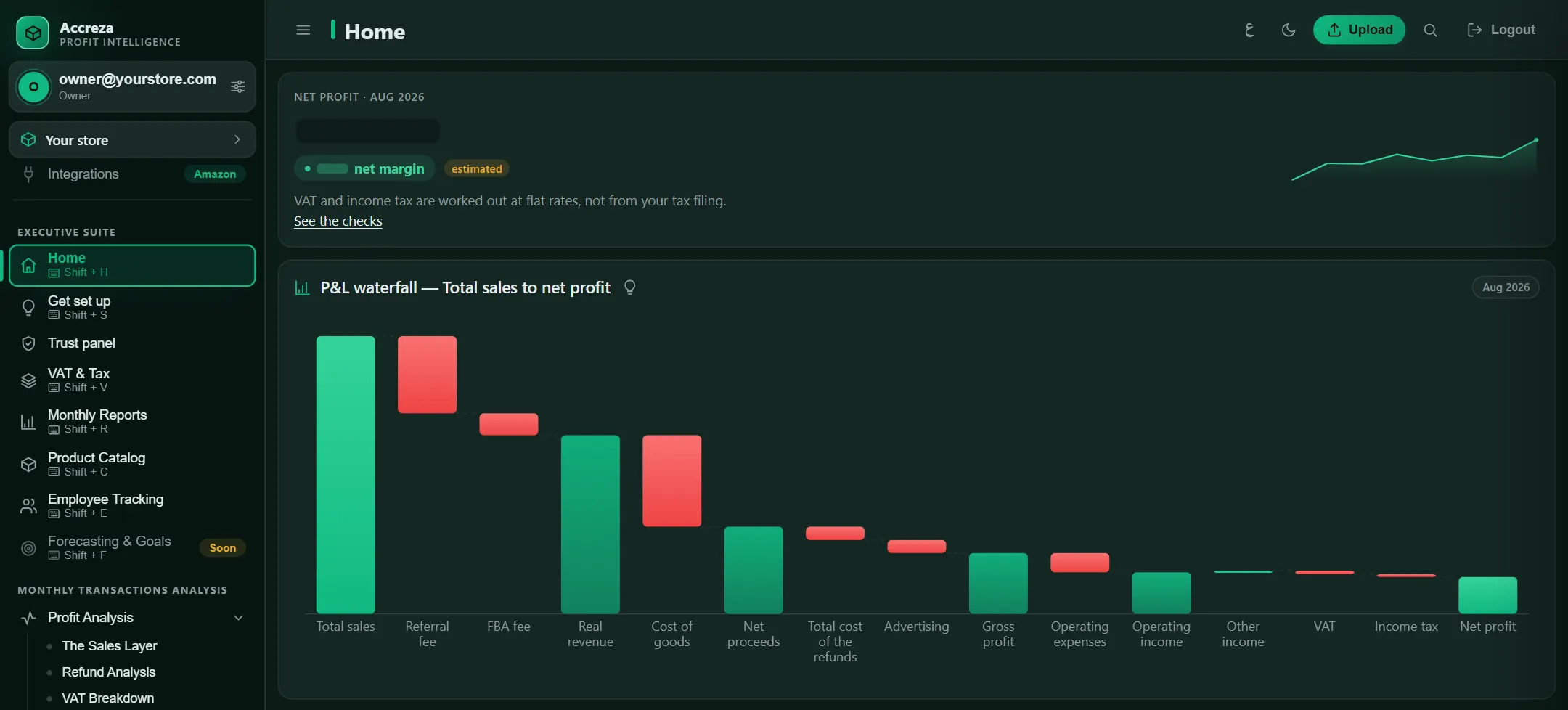This screenshot has width=1568, height=710.
Task: Click the VAT & Tax layers icon
Action: tap(28, 380)
